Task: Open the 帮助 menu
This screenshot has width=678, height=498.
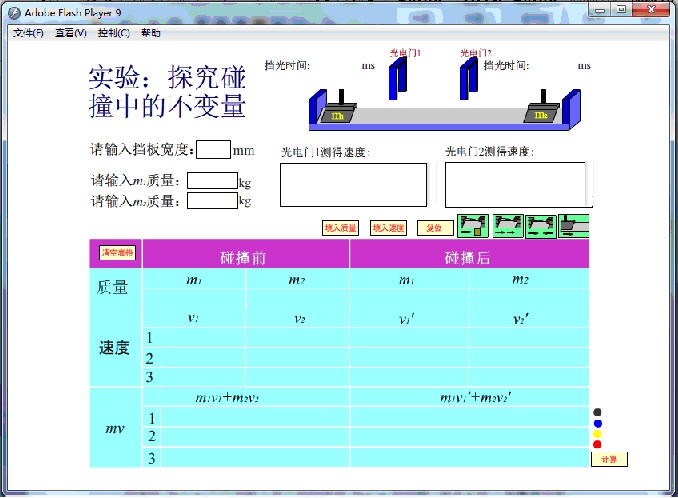Action: 151,33
